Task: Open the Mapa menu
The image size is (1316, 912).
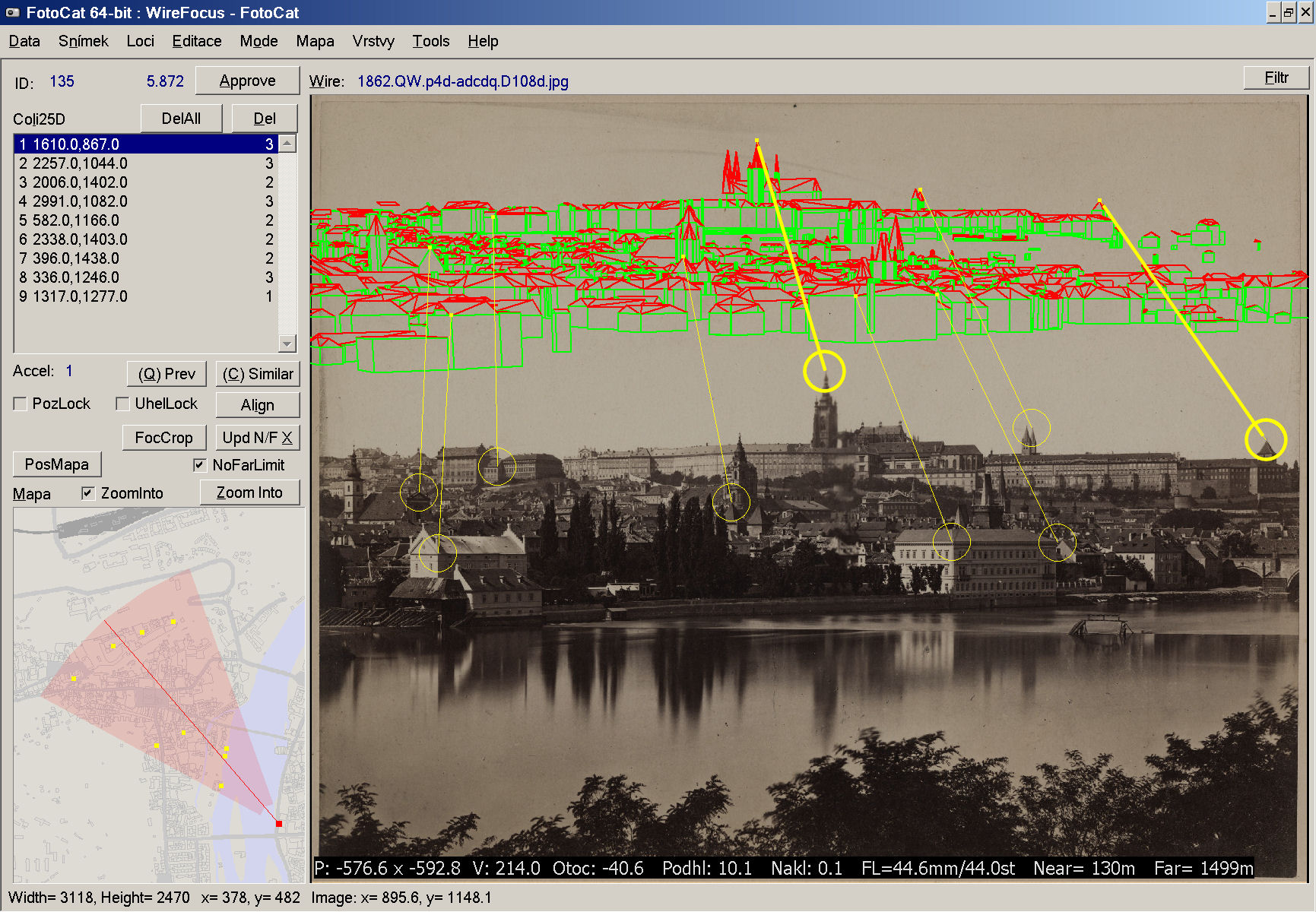Action: pos(315,41)
